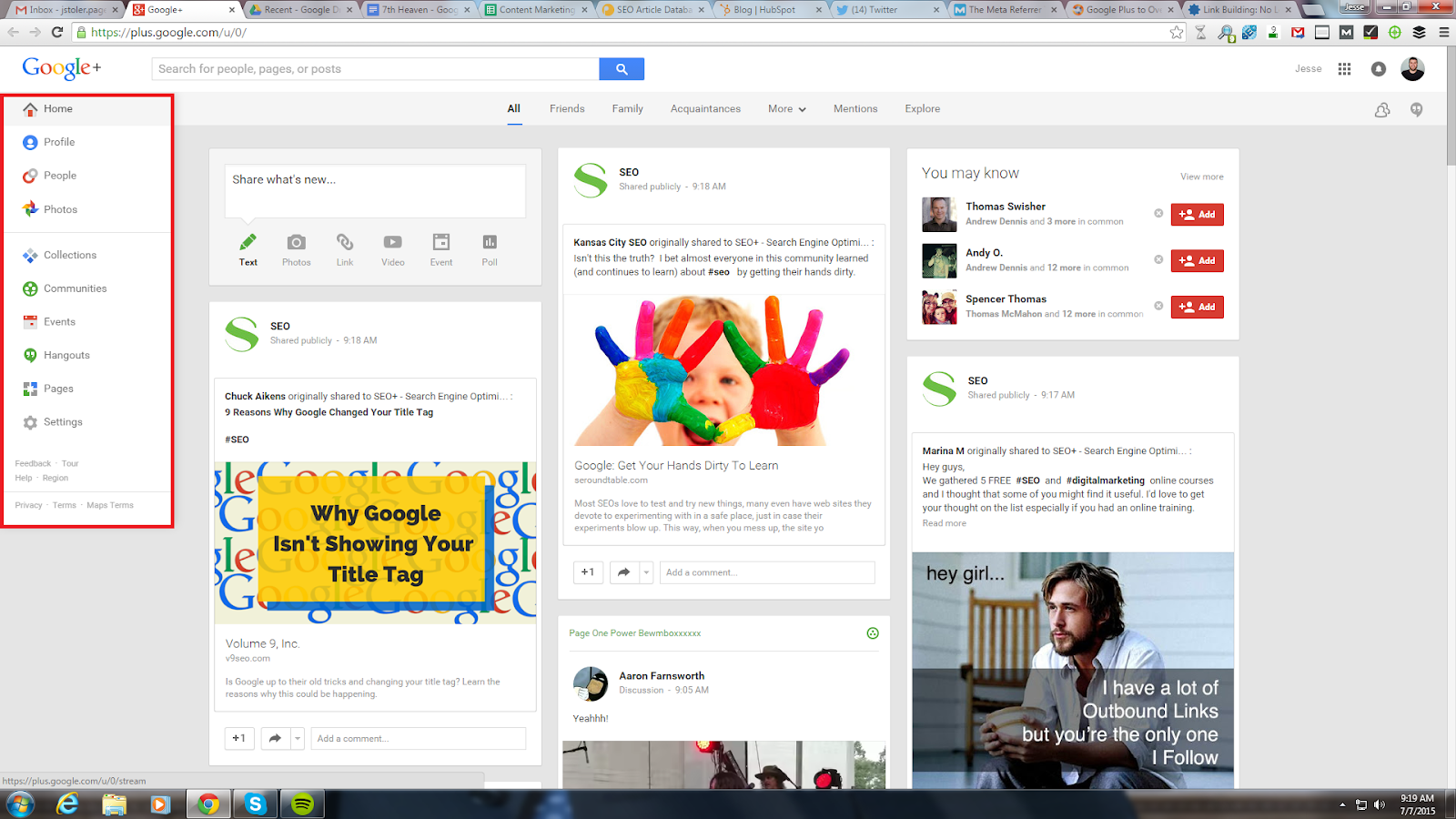
Task: Add Andy O. to circles
Action: tap(1198, 261)
